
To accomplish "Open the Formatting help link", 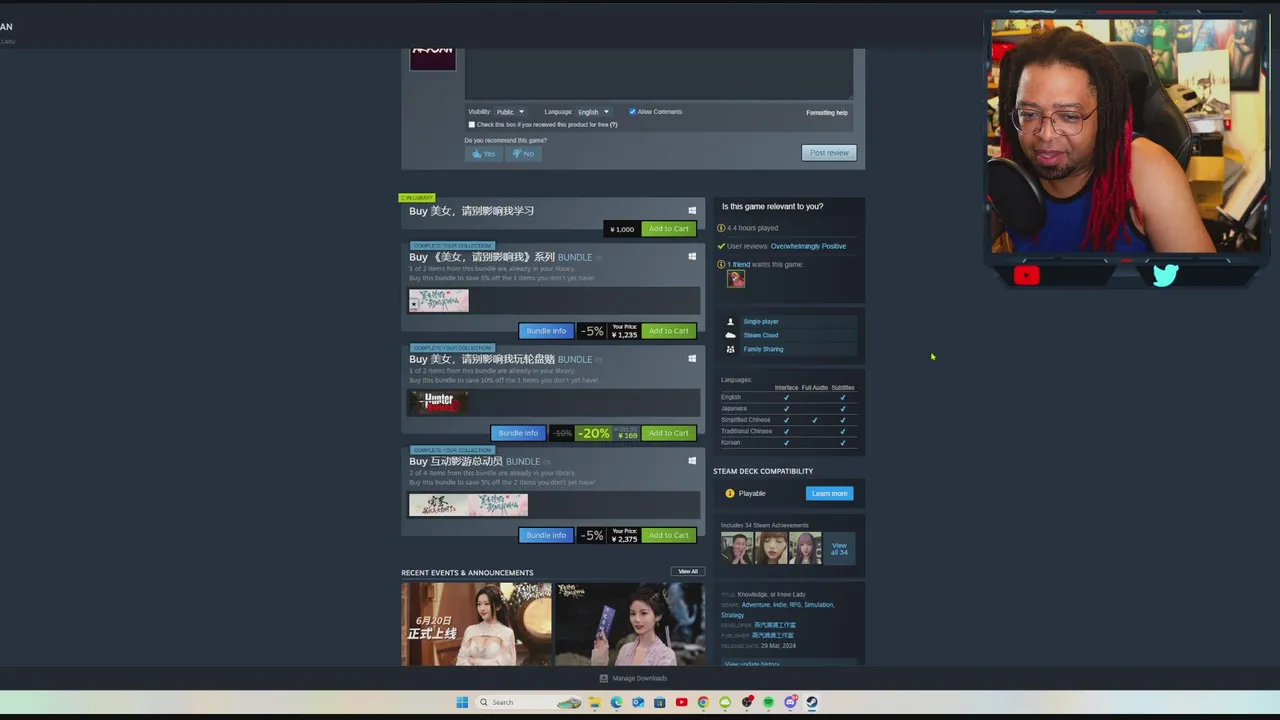I will 827,113.
